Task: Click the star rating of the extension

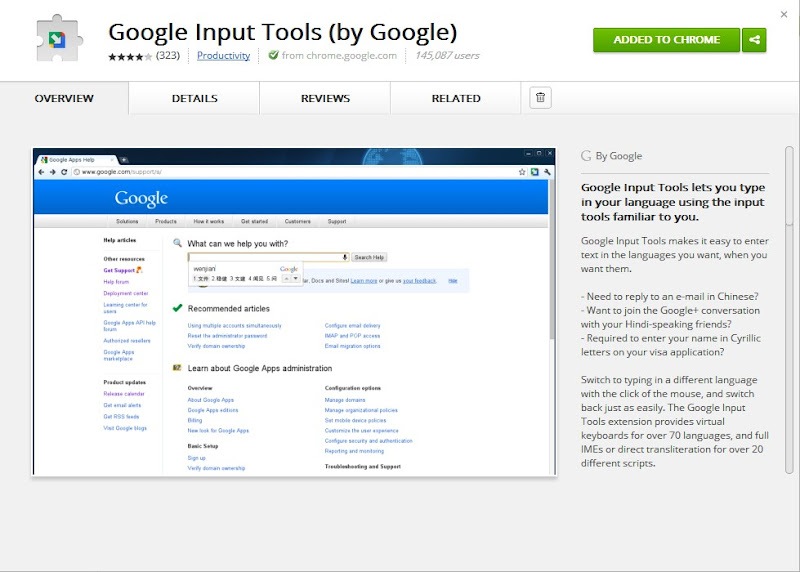Action: point(130,56)
